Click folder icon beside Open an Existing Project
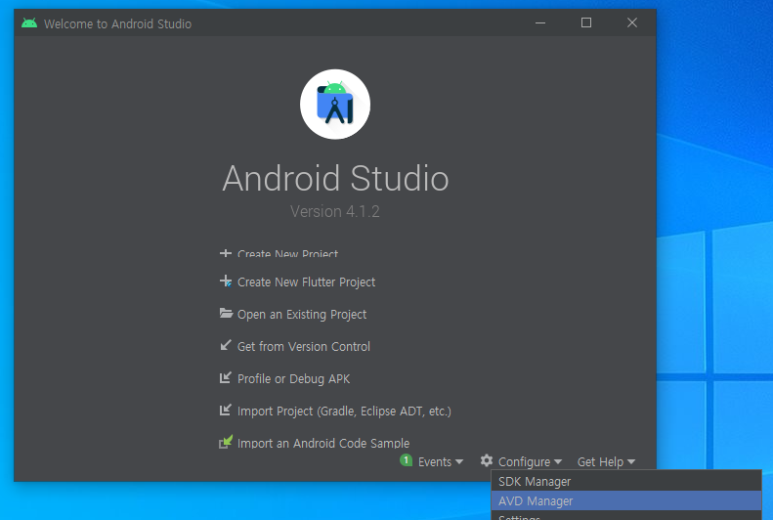 (226, 313)
